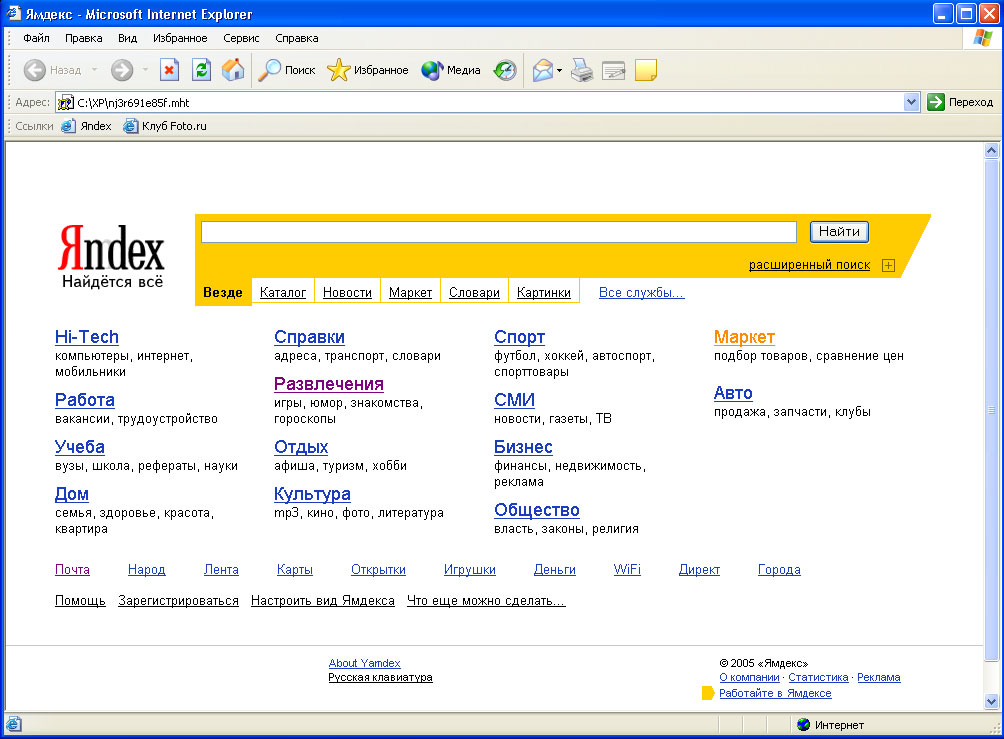Open the address bar dropdown arrow
Screen dimensions: 1004x739
pyautogui.click(x=911, y=102)
